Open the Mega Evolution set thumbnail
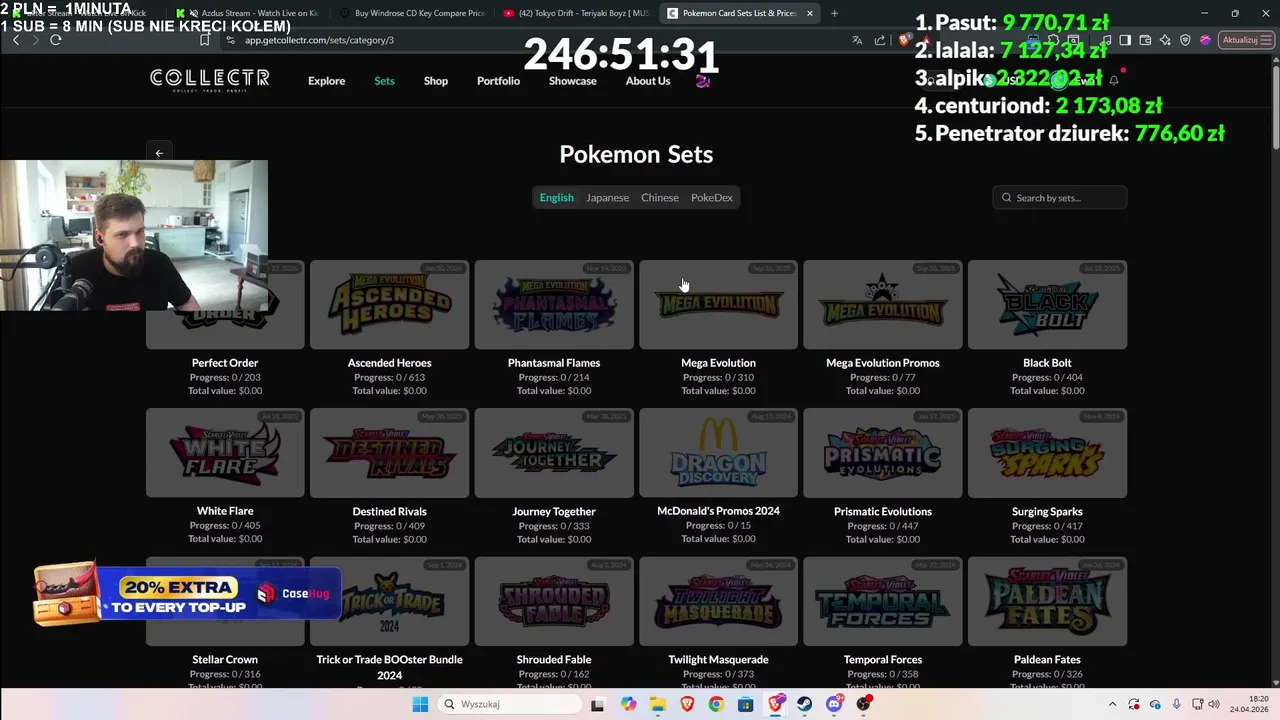 718,305
